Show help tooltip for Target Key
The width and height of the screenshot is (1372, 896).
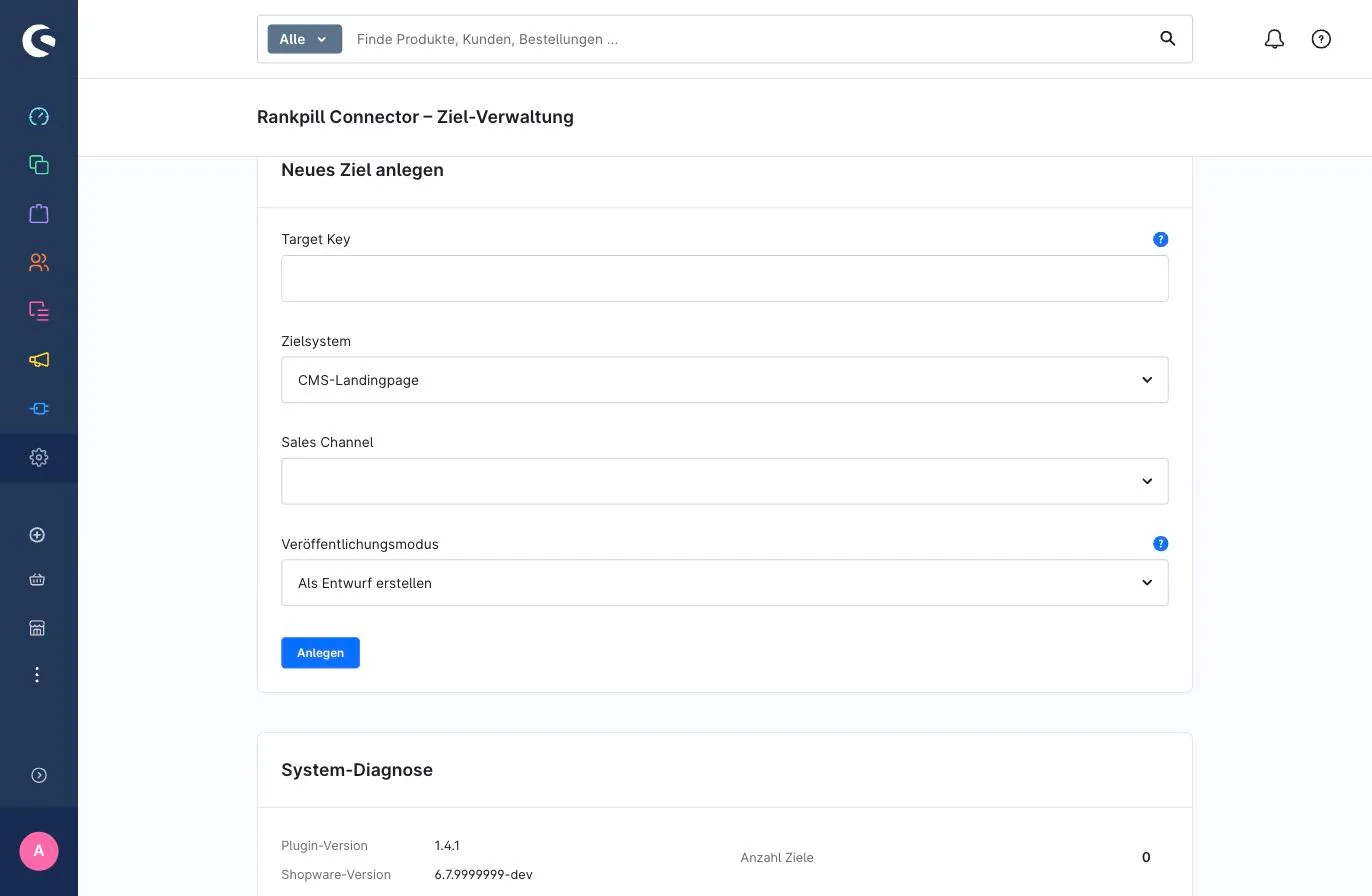coord(1160,239)
